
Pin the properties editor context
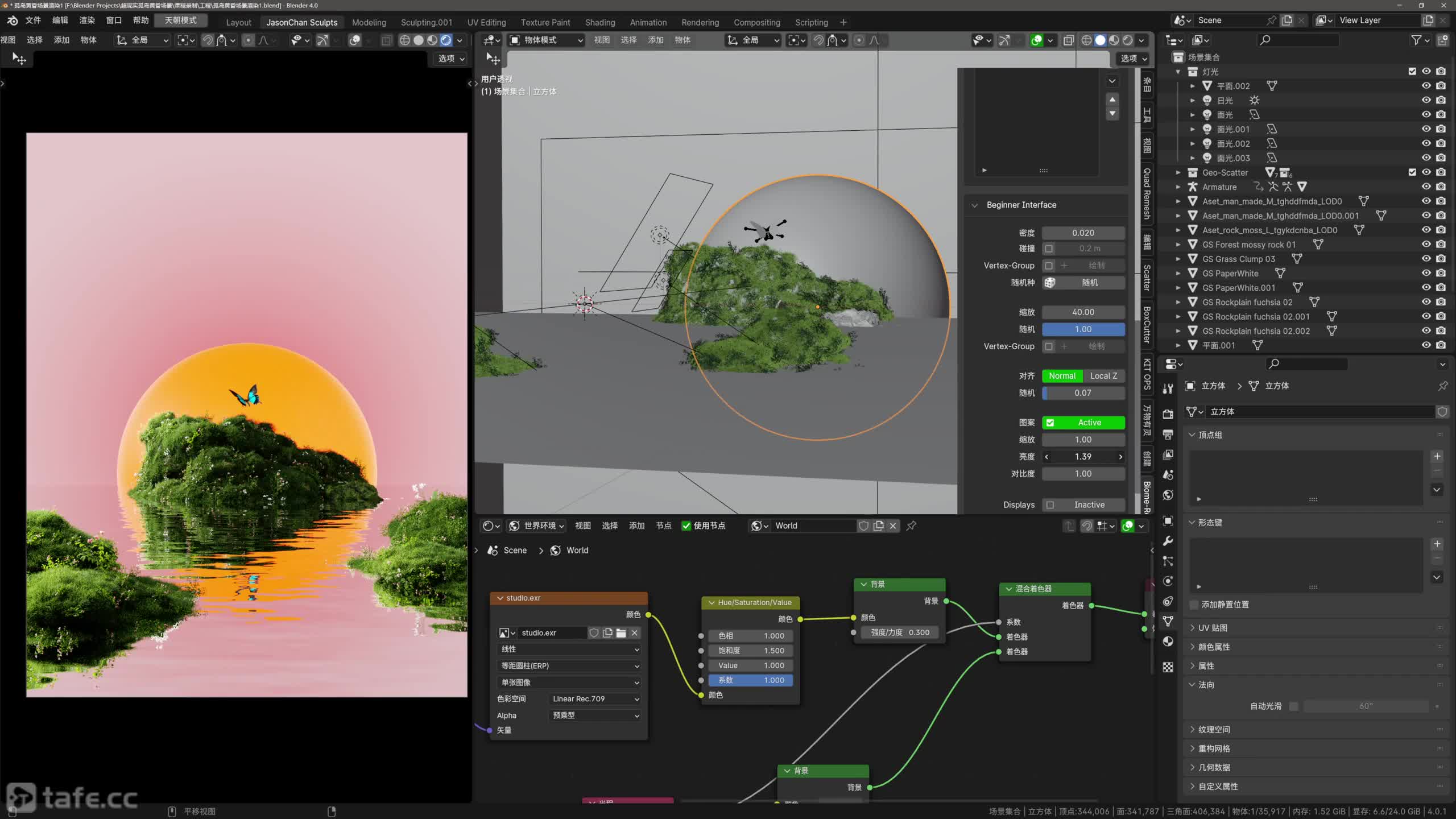point(1442,386)
